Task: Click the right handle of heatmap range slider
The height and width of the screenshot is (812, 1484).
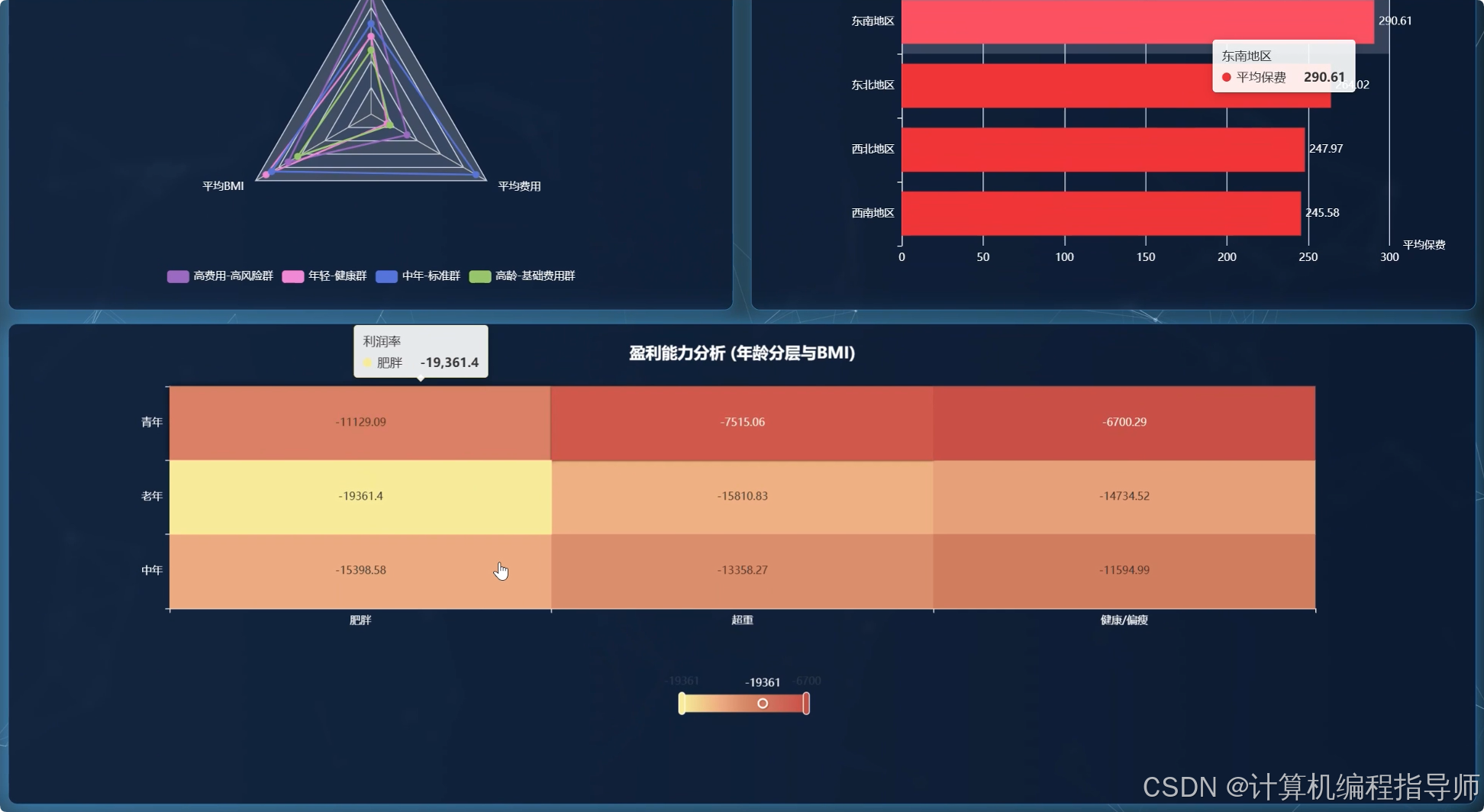Action: pos(806,704)
